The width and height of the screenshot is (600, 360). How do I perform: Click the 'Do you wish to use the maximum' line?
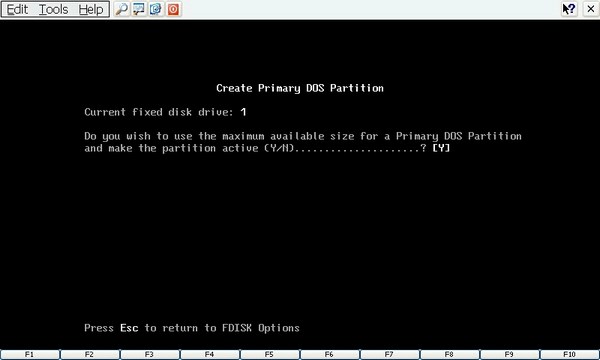(303, 136)
